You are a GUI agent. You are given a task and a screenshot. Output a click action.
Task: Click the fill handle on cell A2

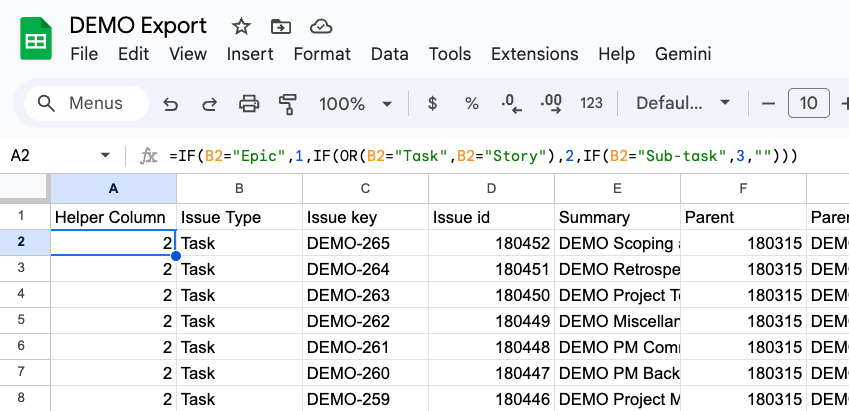coord(176,256)
